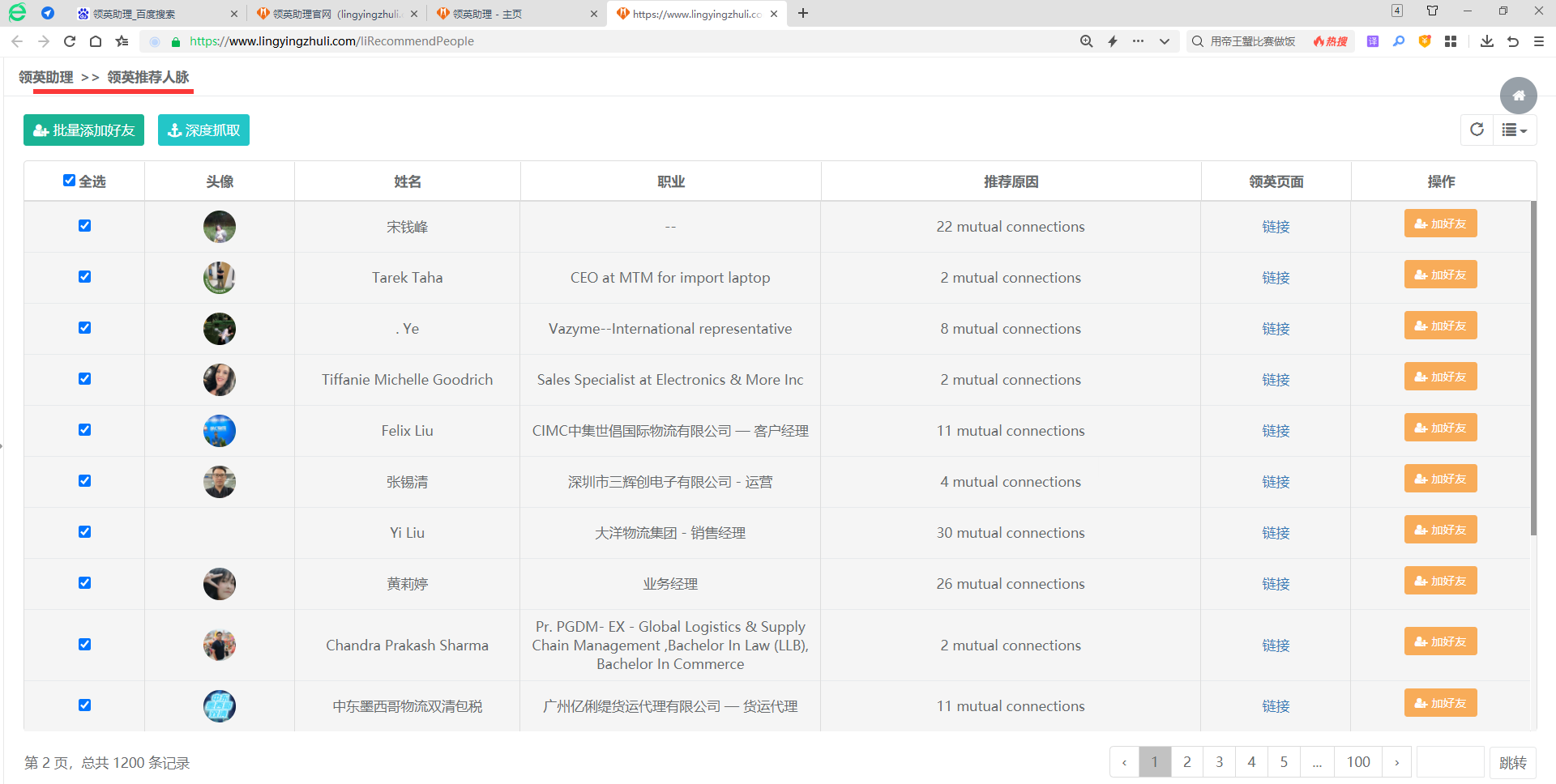This screenshot has width=1556, height=784.
Task: Expand the address bar dropdown chevron
Action: point(1165,41)
